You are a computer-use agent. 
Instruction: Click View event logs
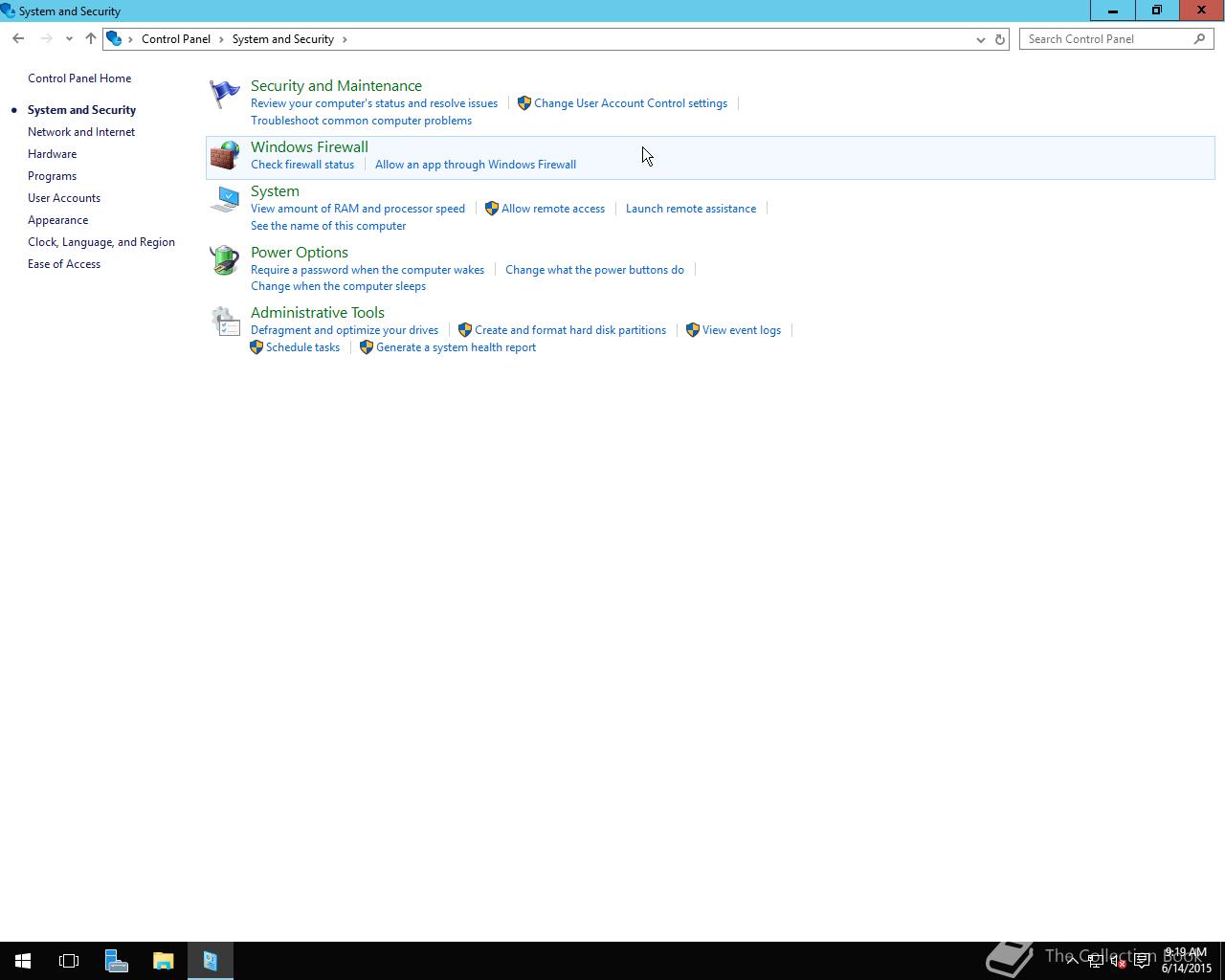pyautogui.click(x=742, y=330)
